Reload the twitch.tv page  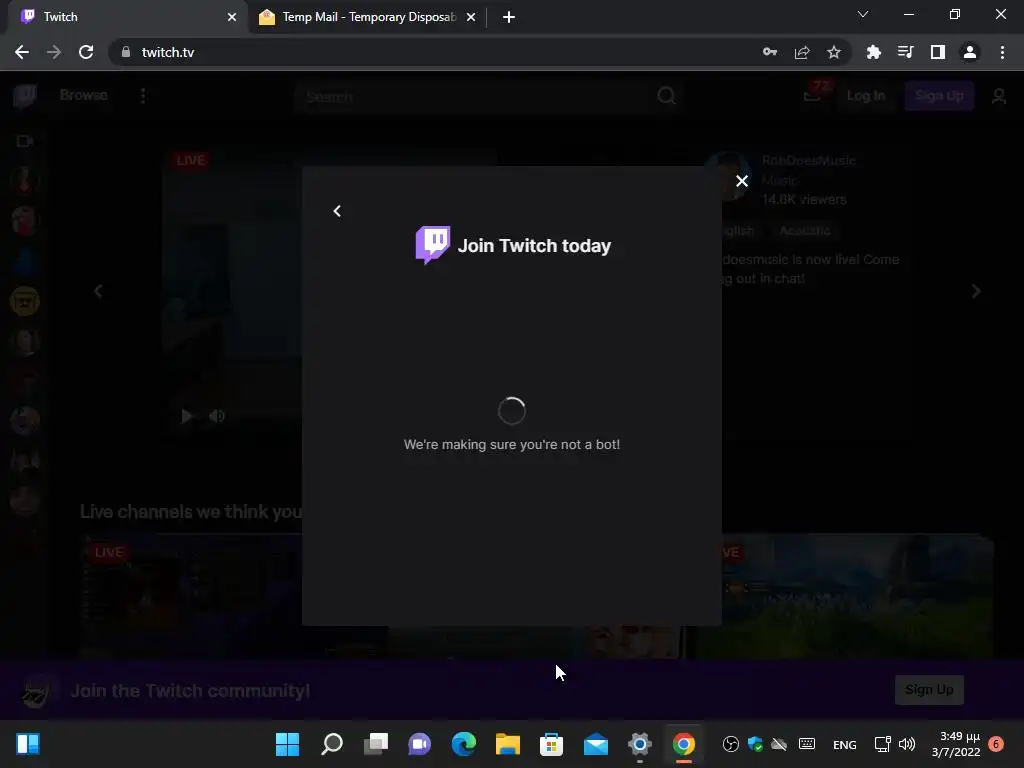pos(86,52)
